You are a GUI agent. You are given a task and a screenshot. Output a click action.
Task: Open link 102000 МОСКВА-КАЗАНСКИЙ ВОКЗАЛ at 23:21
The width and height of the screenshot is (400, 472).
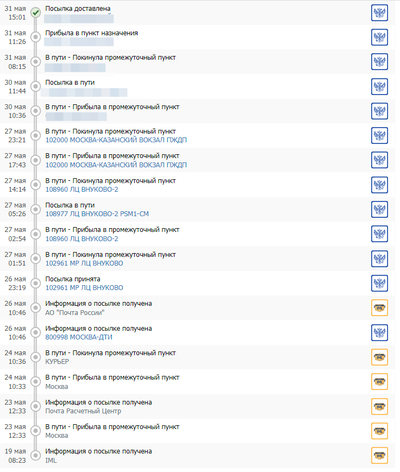coord(116,140)
